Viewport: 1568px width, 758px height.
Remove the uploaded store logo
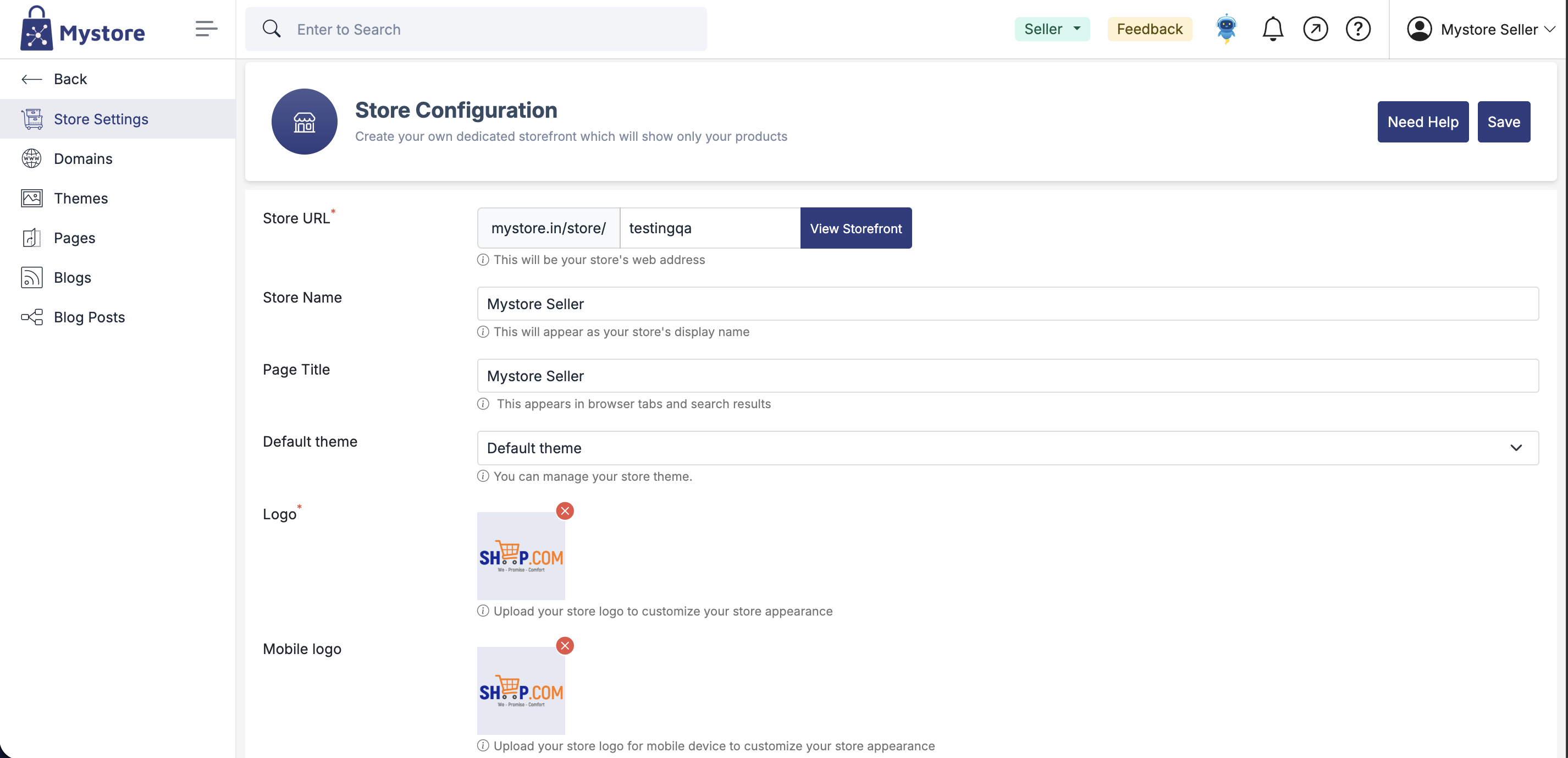pyautogui.click(x=565, y=511)
